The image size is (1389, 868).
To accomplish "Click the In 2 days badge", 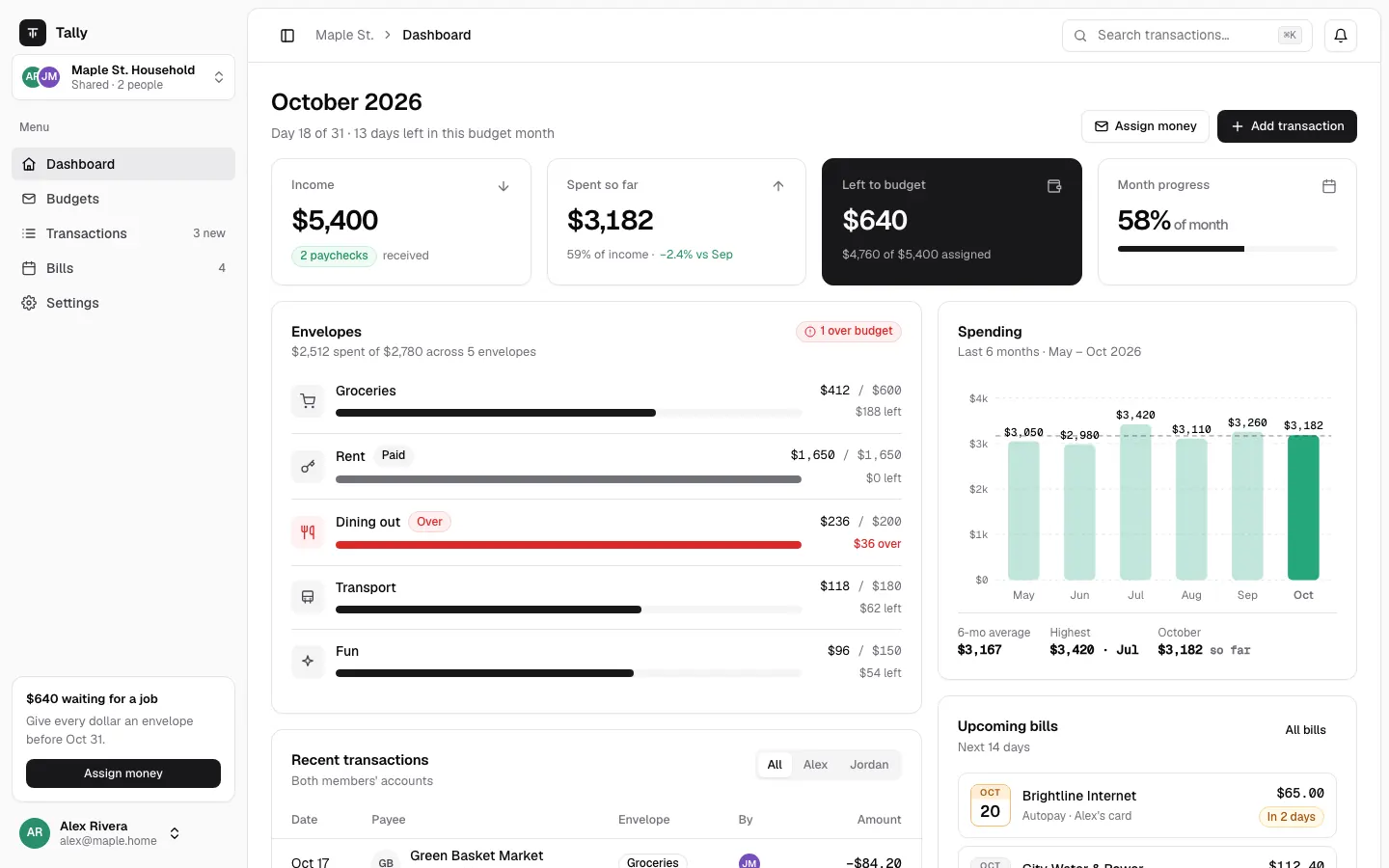I will pos(1291,817).
